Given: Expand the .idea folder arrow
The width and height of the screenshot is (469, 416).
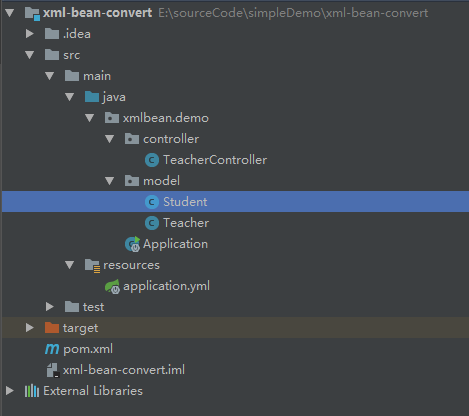Looking at the screenshot, I should [x=30, y=34].
